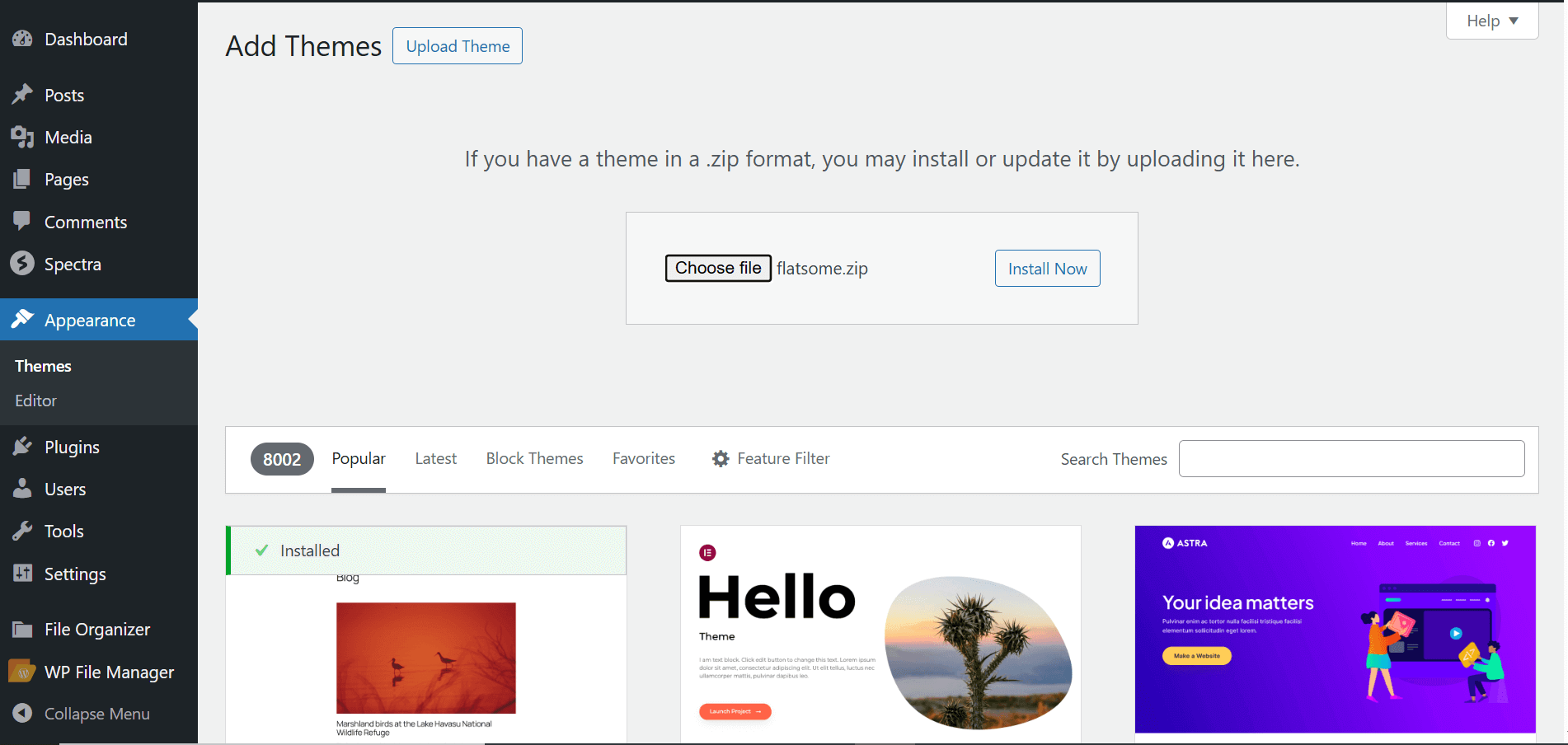The width and height of the screenshot is (1568, 745).
Task: Open the Popular themes tab
Action: (359, 459)
